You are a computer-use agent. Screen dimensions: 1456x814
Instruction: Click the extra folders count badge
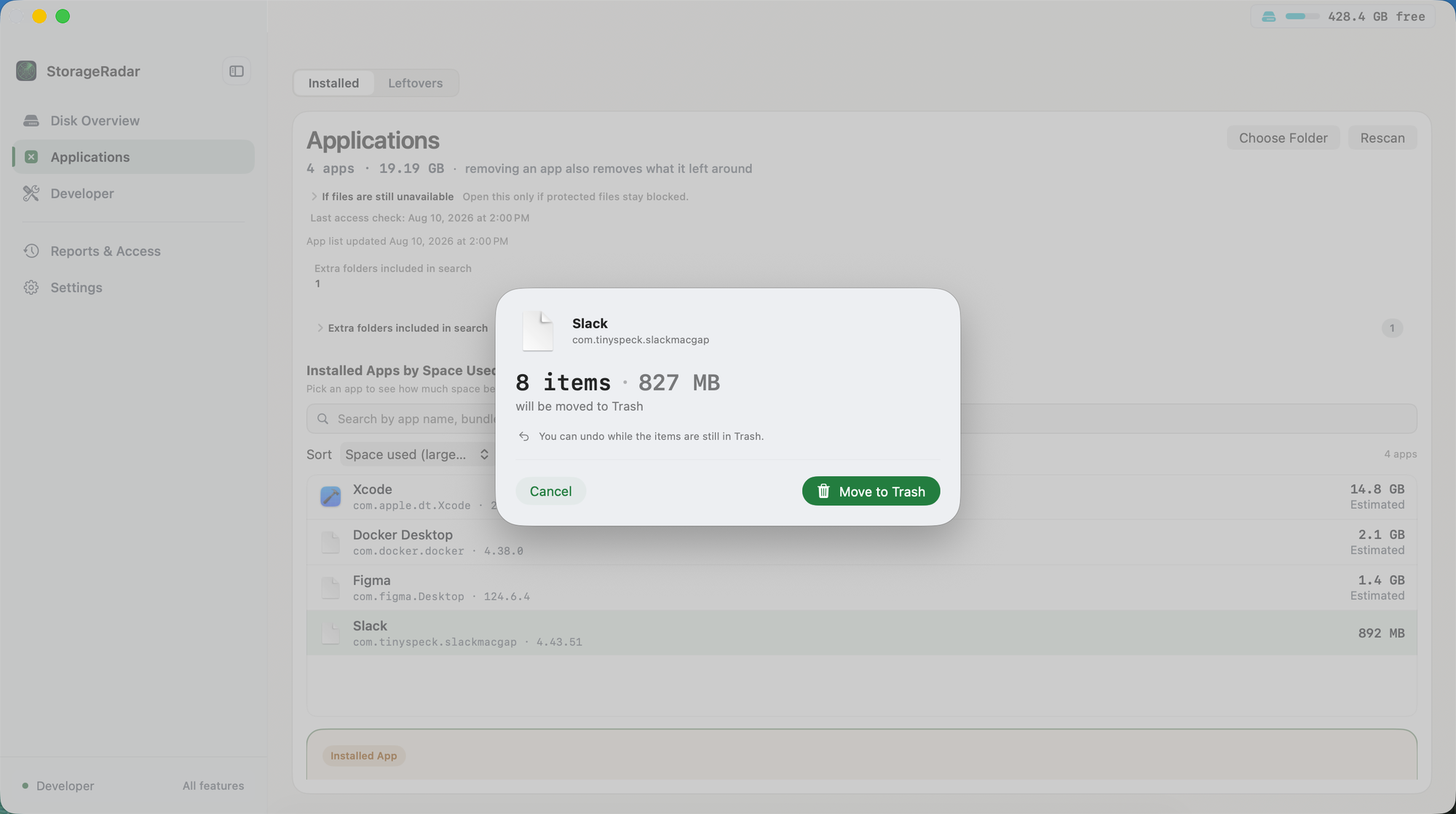pos(1392,328)
